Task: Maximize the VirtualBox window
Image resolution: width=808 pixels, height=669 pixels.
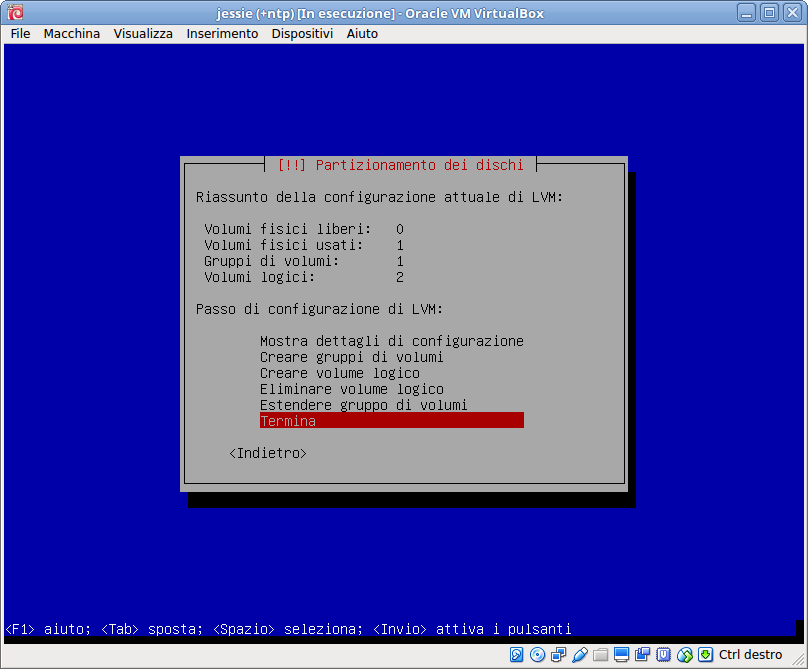Action: pyautogui.click(x=769, y=12)
